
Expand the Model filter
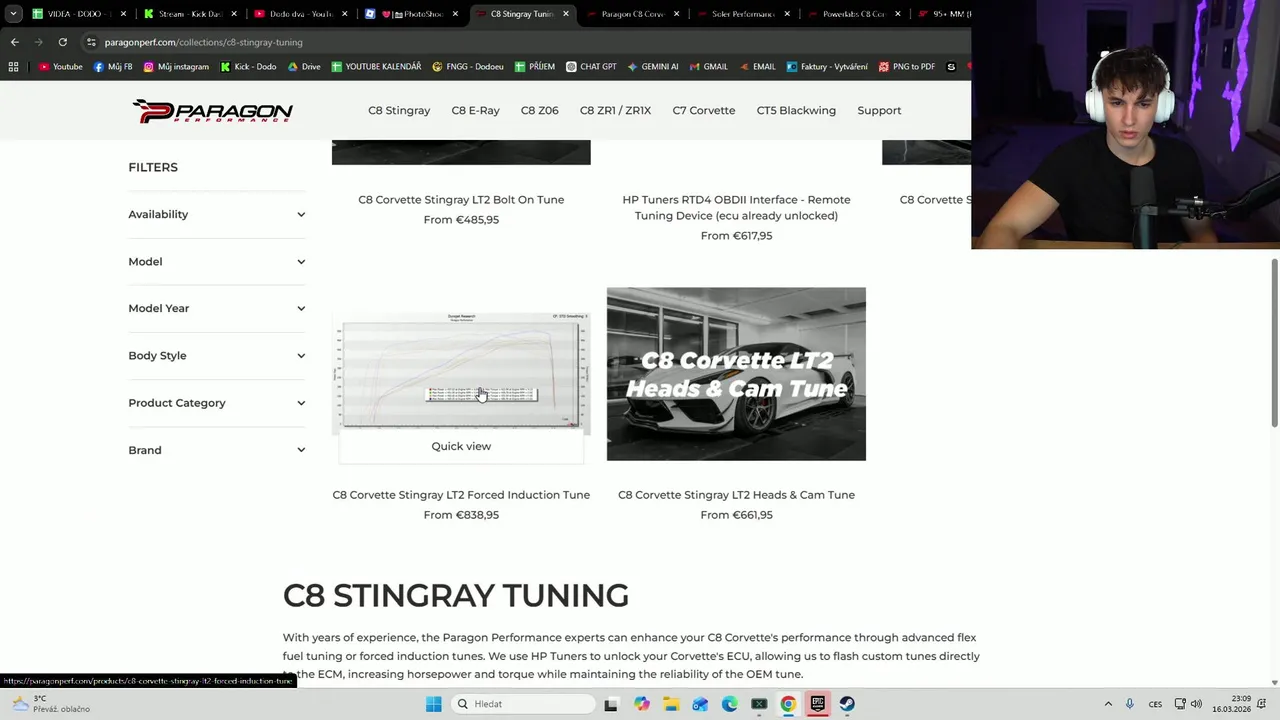(217, 262)
